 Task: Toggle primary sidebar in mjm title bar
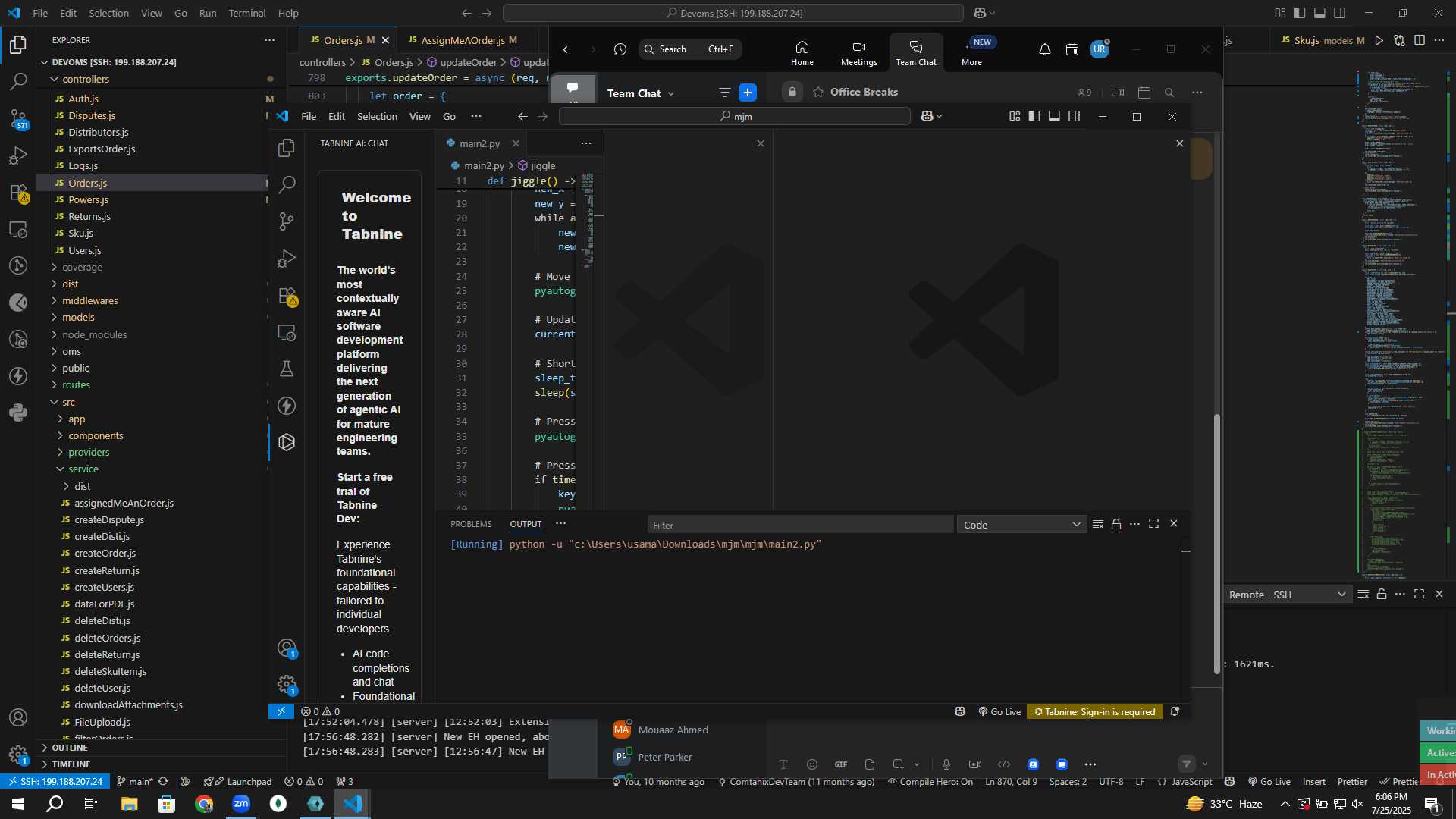point(1034,116)
